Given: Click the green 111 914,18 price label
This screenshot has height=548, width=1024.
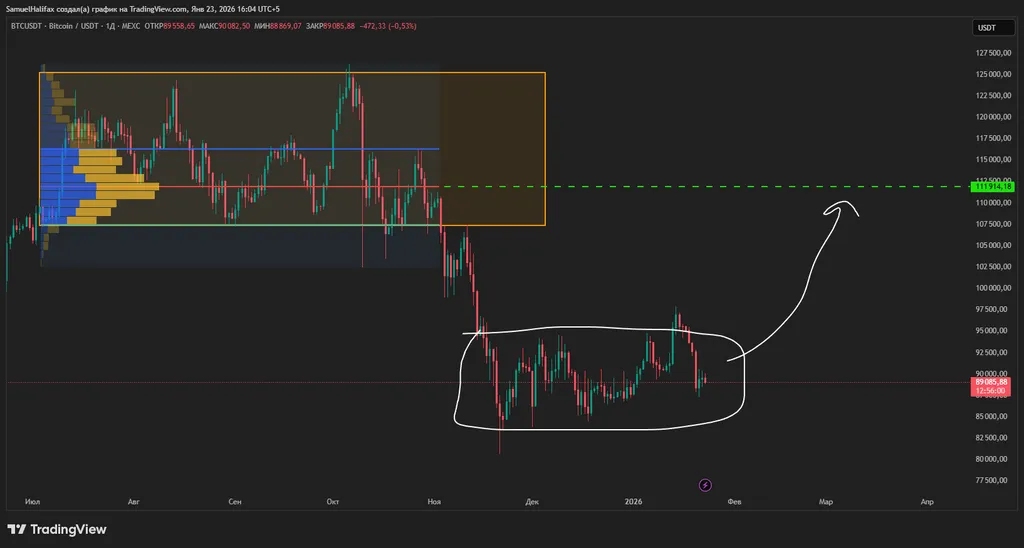Looking at the screenshot, I should point(993,186).
